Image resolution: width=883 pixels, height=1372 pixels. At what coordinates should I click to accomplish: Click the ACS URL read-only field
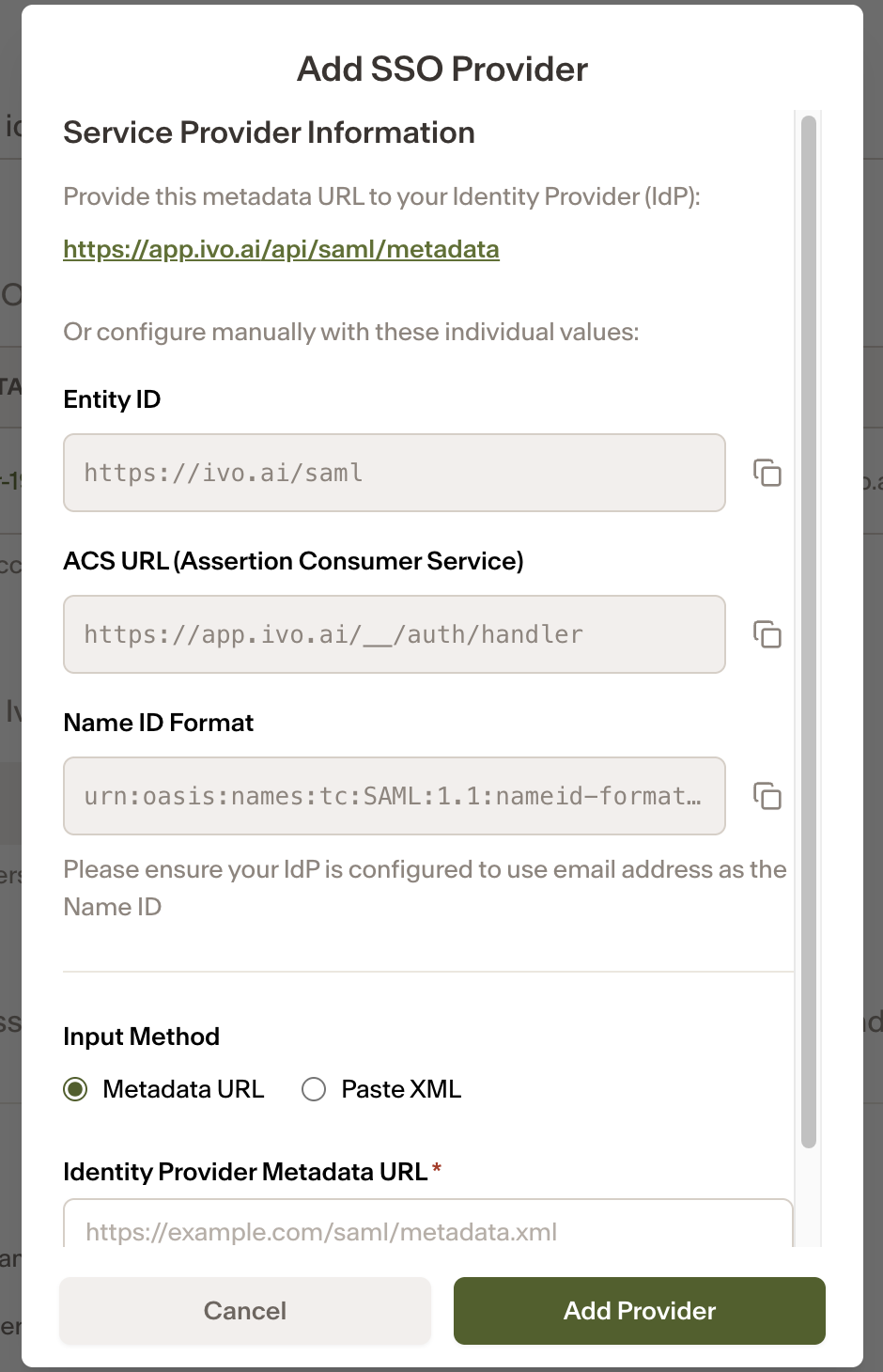[395, 634]
